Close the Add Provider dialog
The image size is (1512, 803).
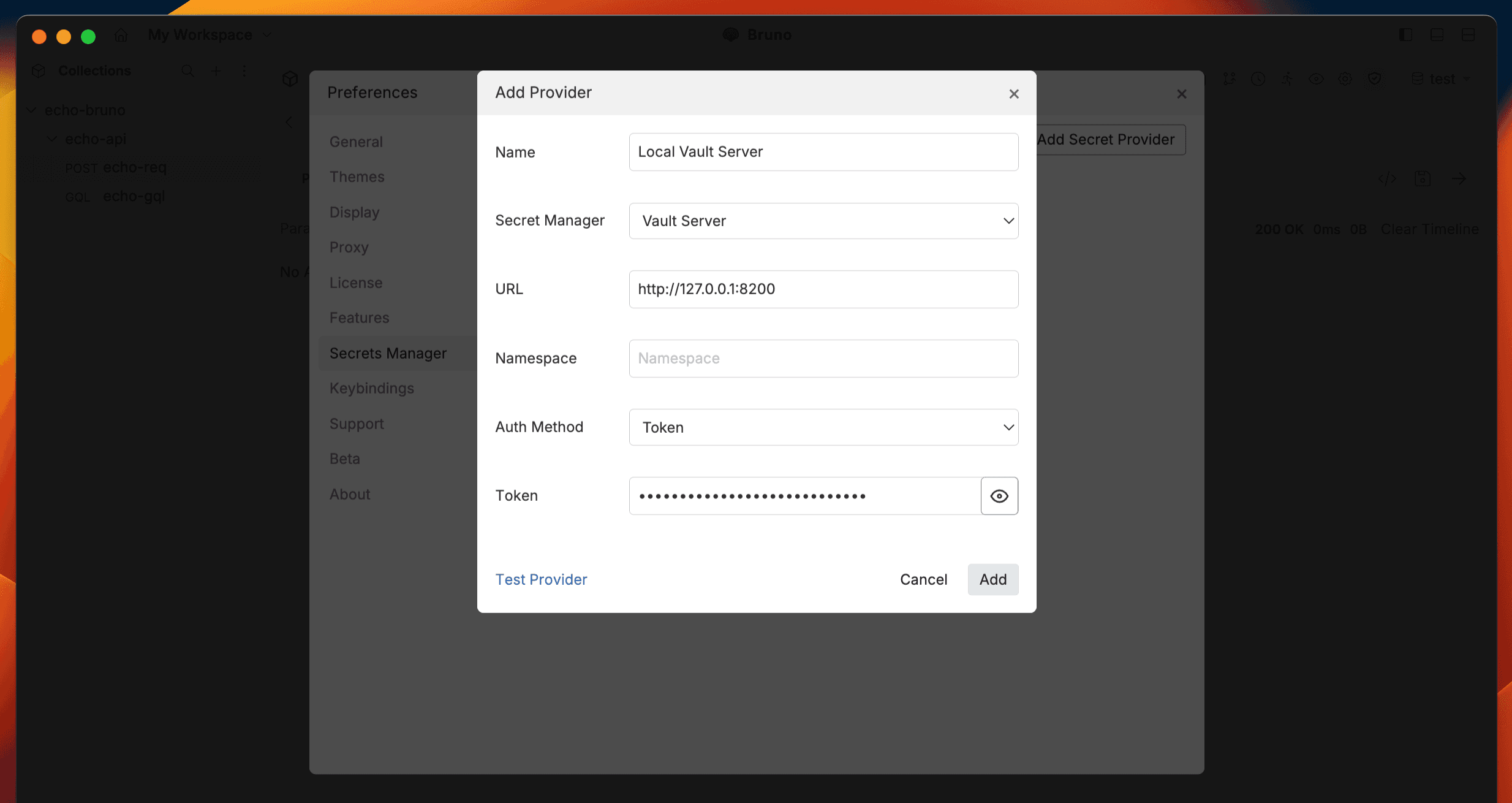tap(1014, 94)
